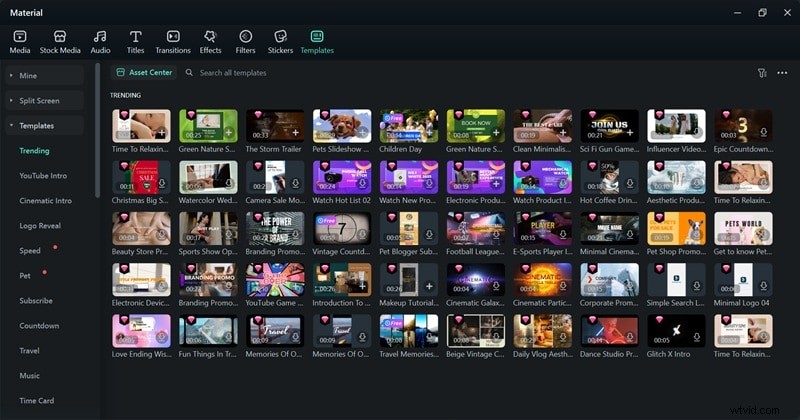Viewport: 800px width, 420px height.
Task: Select YouTube Intro in the sidebar
Action: [x=45, y=175]
